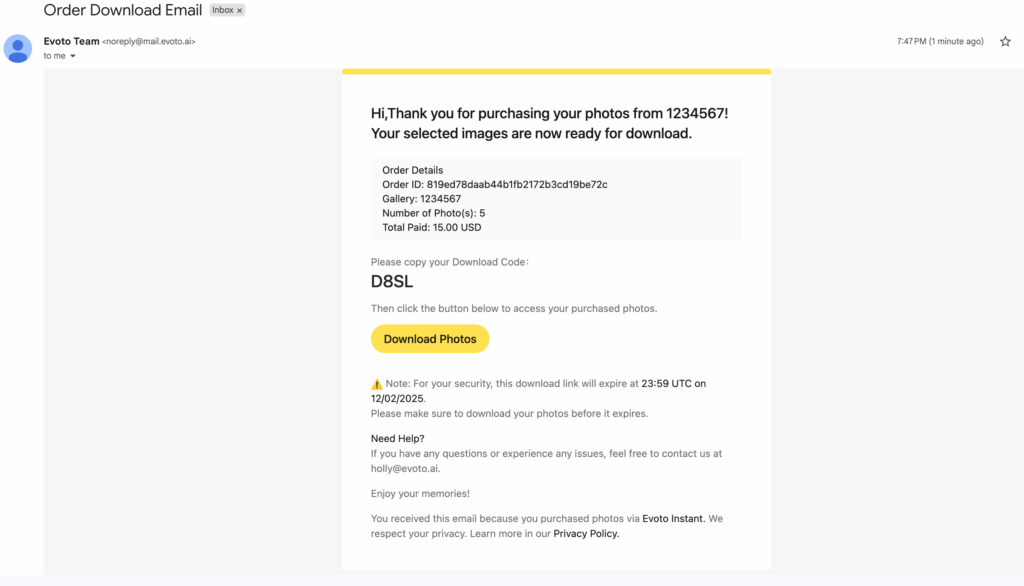Click the Number of Photo(s): 5 line
Screen dimensions: 1024x586
coord(433,213)
